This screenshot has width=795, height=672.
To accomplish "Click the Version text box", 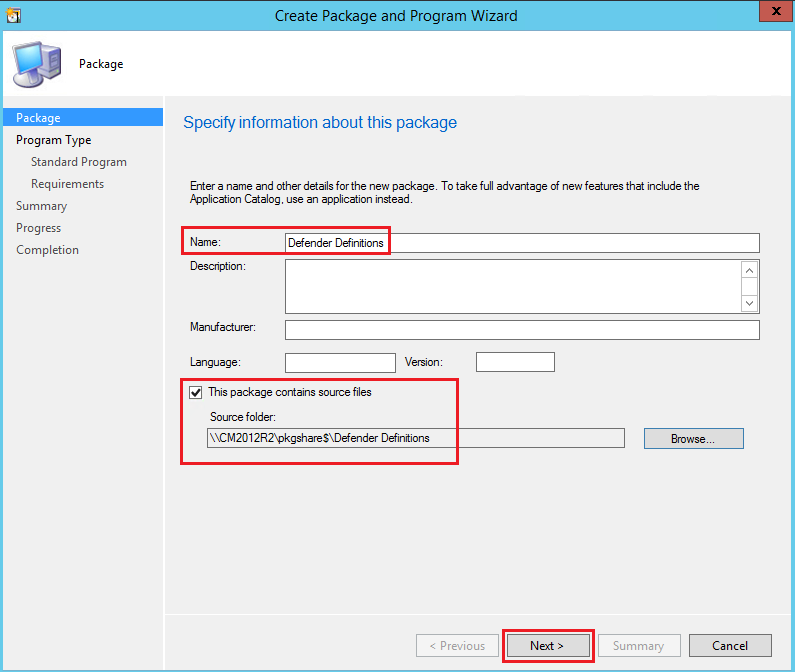I will [514, 362].
